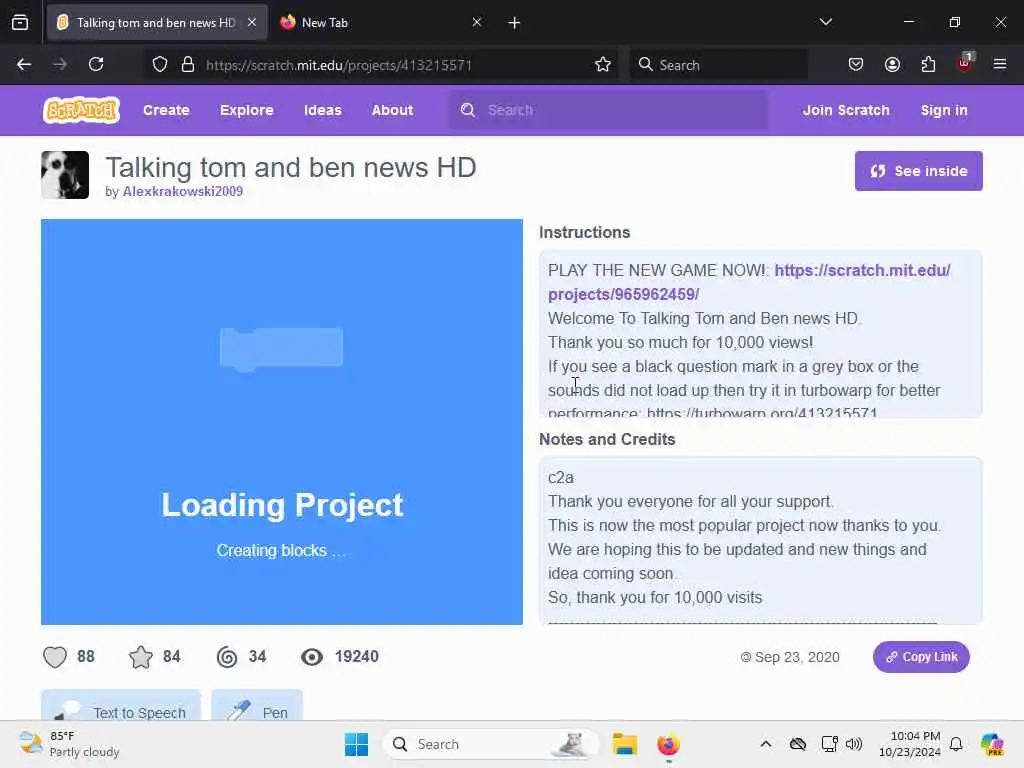The image size is (1024, 768).
Task: Open the Firefox extensions puzzle icon
Action: click(928, 64)
